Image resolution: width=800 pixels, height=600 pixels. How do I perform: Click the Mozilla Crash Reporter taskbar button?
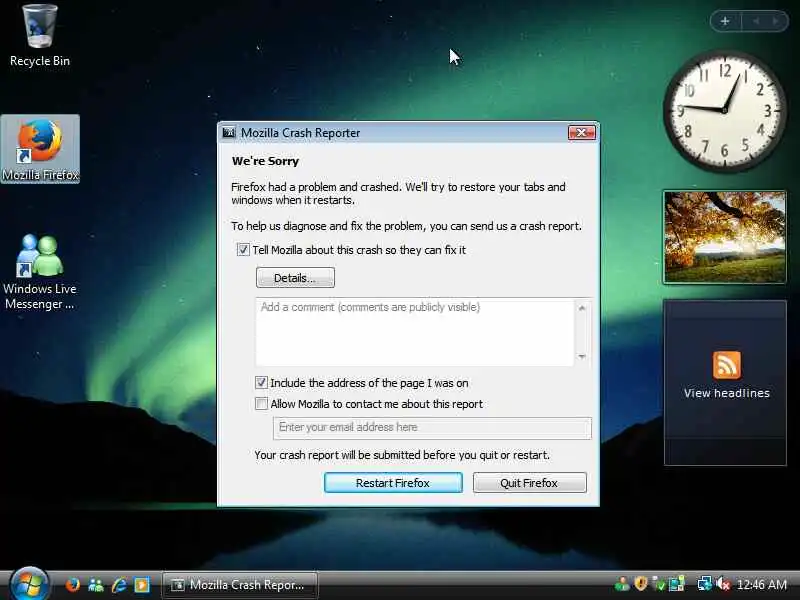(240, 585)
